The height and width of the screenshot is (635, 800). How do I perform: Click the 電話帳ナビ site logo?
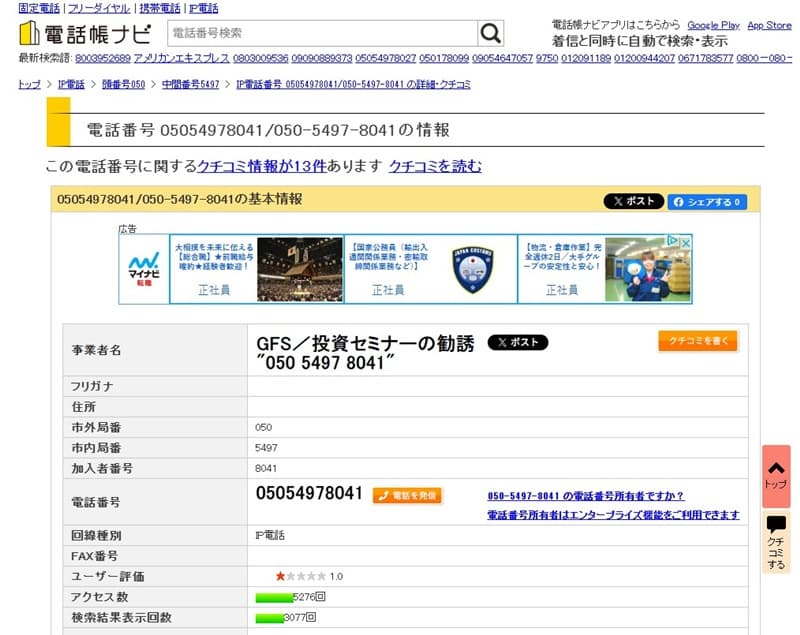tap(85, 33)
